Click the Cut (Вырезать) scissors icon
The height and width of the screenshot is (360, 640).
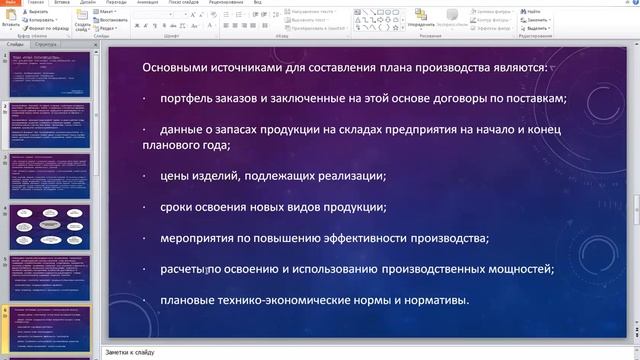[x=25, y=12]
